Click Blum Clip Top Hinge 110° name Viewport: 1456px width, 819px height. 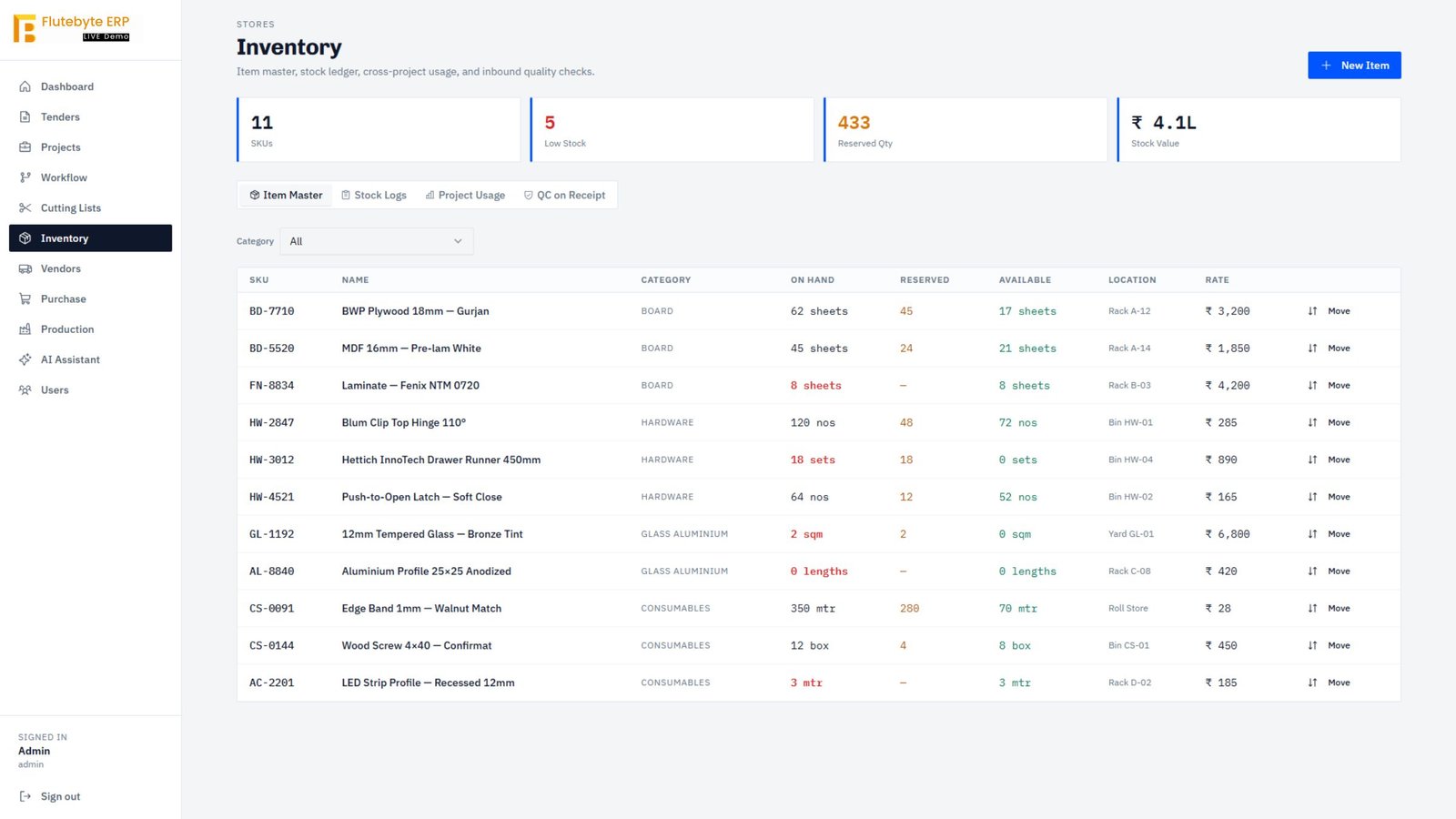[404, 422]
